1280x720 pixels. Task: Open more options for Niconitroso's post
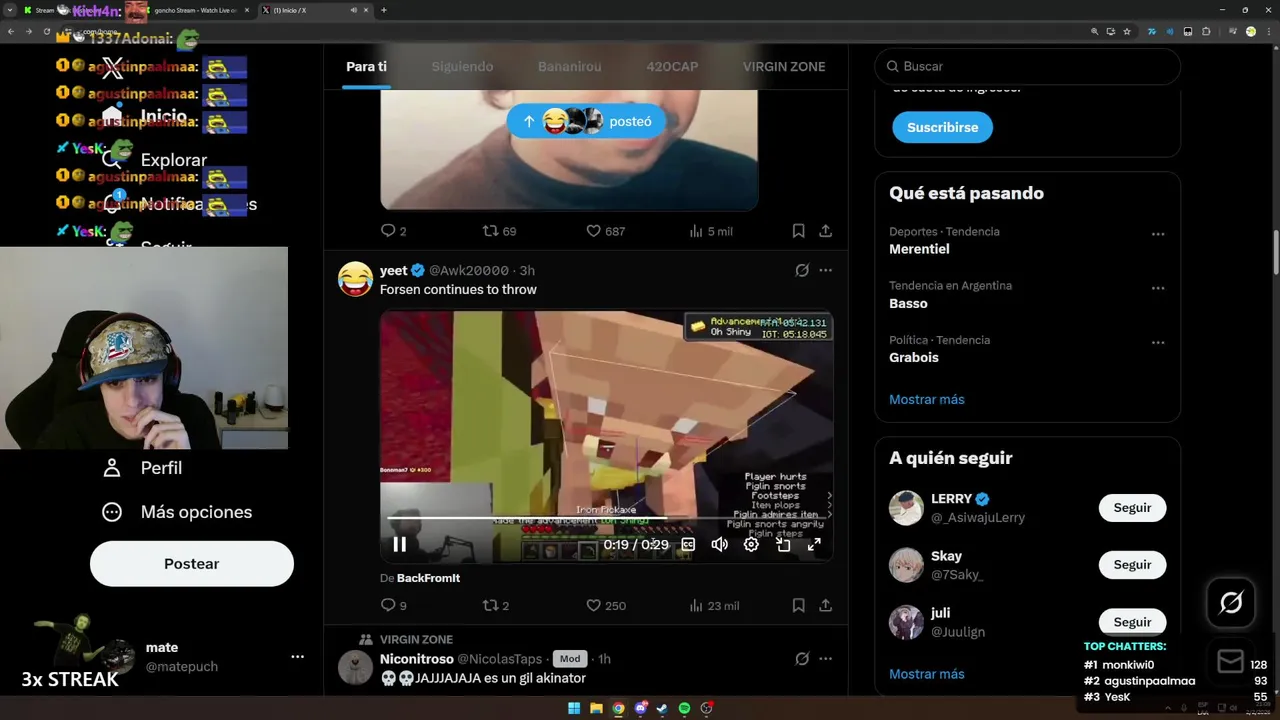(825, 659)
